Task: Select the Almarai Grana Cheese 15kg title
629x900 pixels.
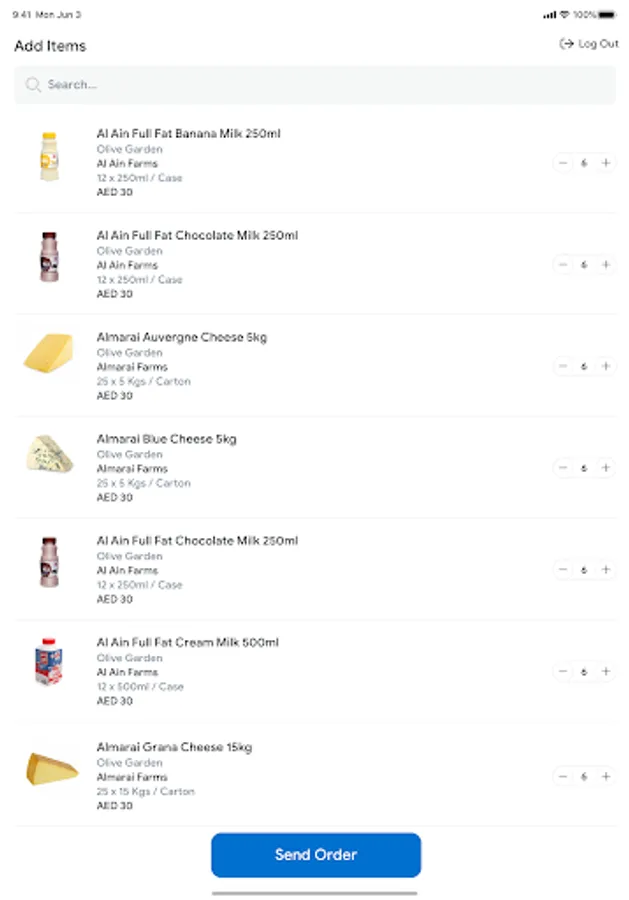Action: 174,747
